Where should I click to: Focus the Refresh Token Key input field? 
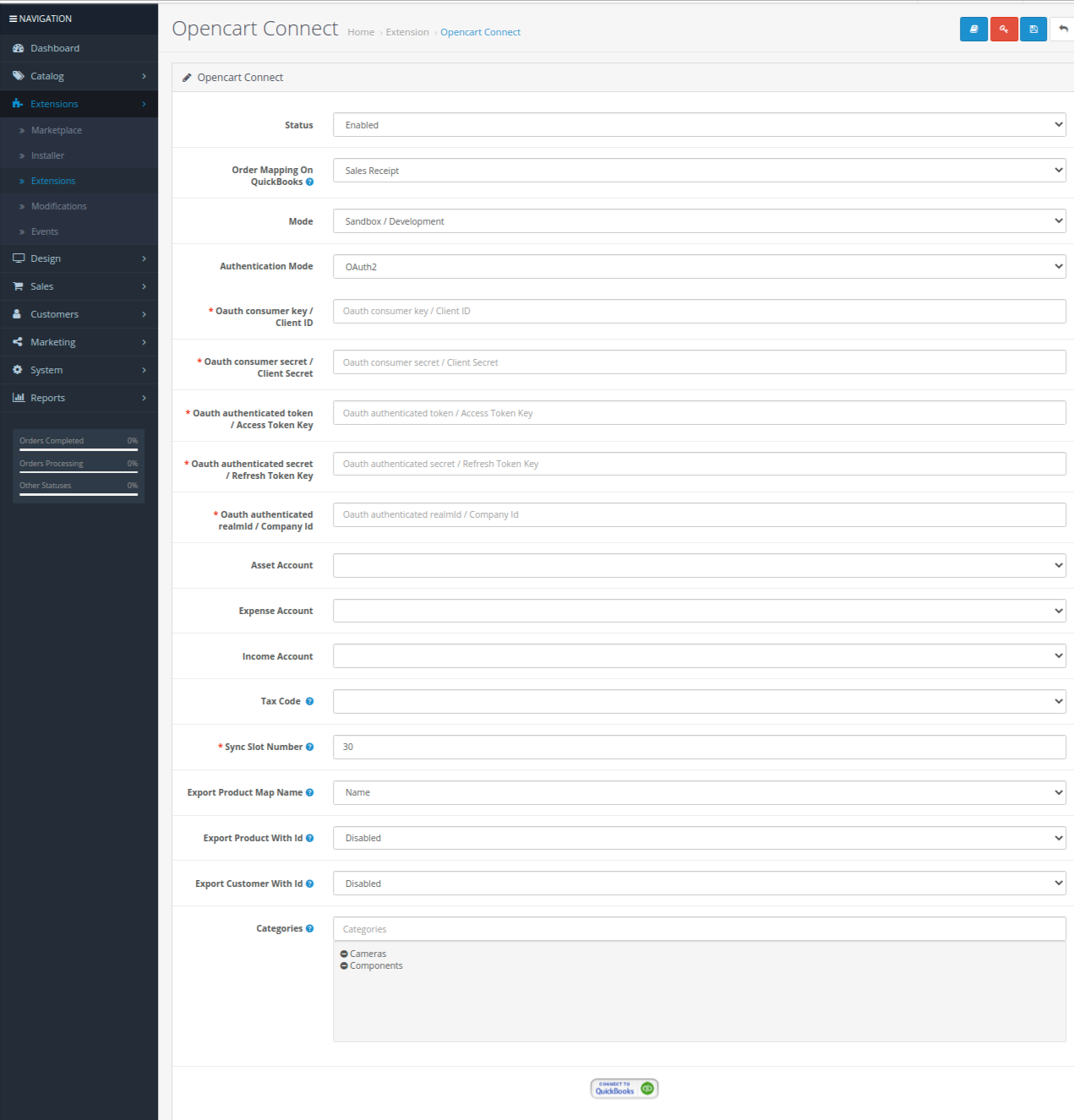pyautogui.click(x=699, y=464)
